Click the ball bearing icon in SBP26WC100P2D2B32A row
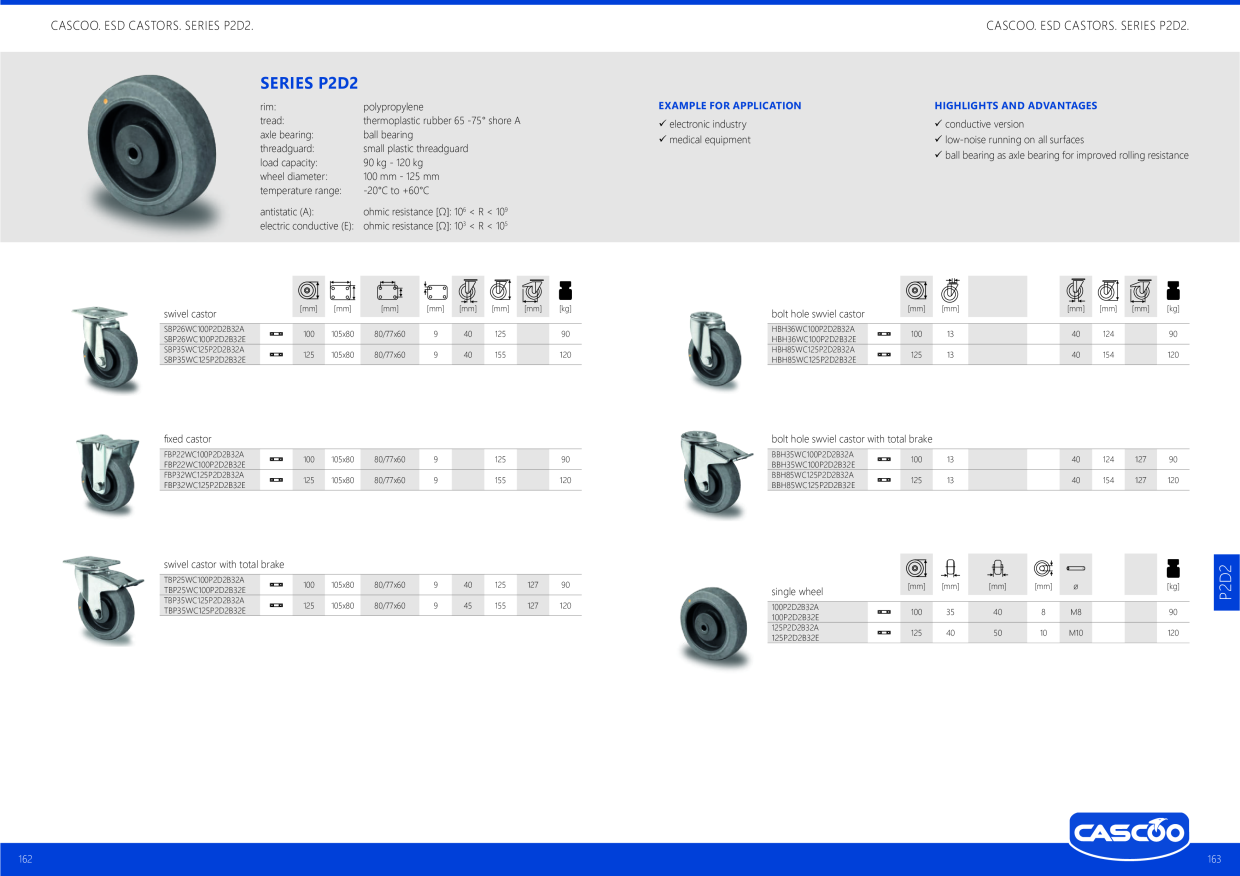The height and width of the screenshot is (876, 1240). click(x=277, y=334)
